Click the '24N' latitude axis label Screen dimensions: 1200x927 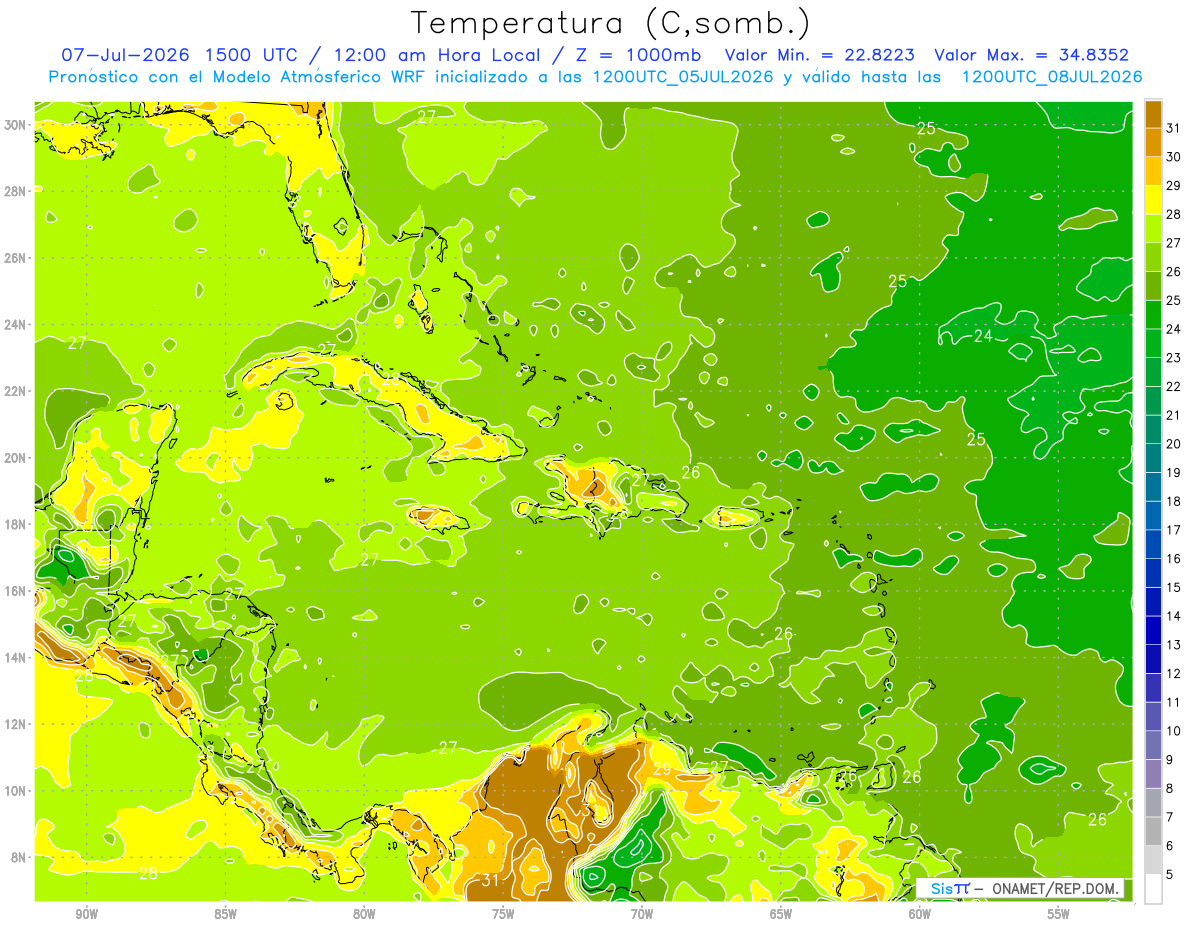click(x=16, y=325)
